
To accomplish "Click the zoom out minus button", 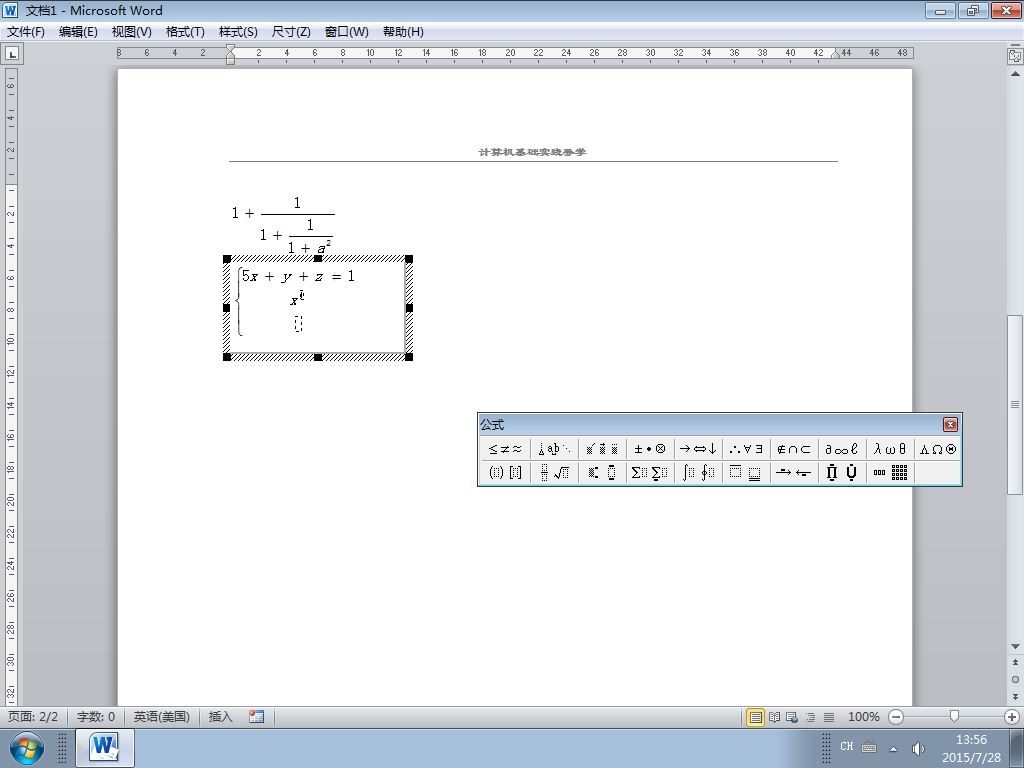I will tap(896, 717).
